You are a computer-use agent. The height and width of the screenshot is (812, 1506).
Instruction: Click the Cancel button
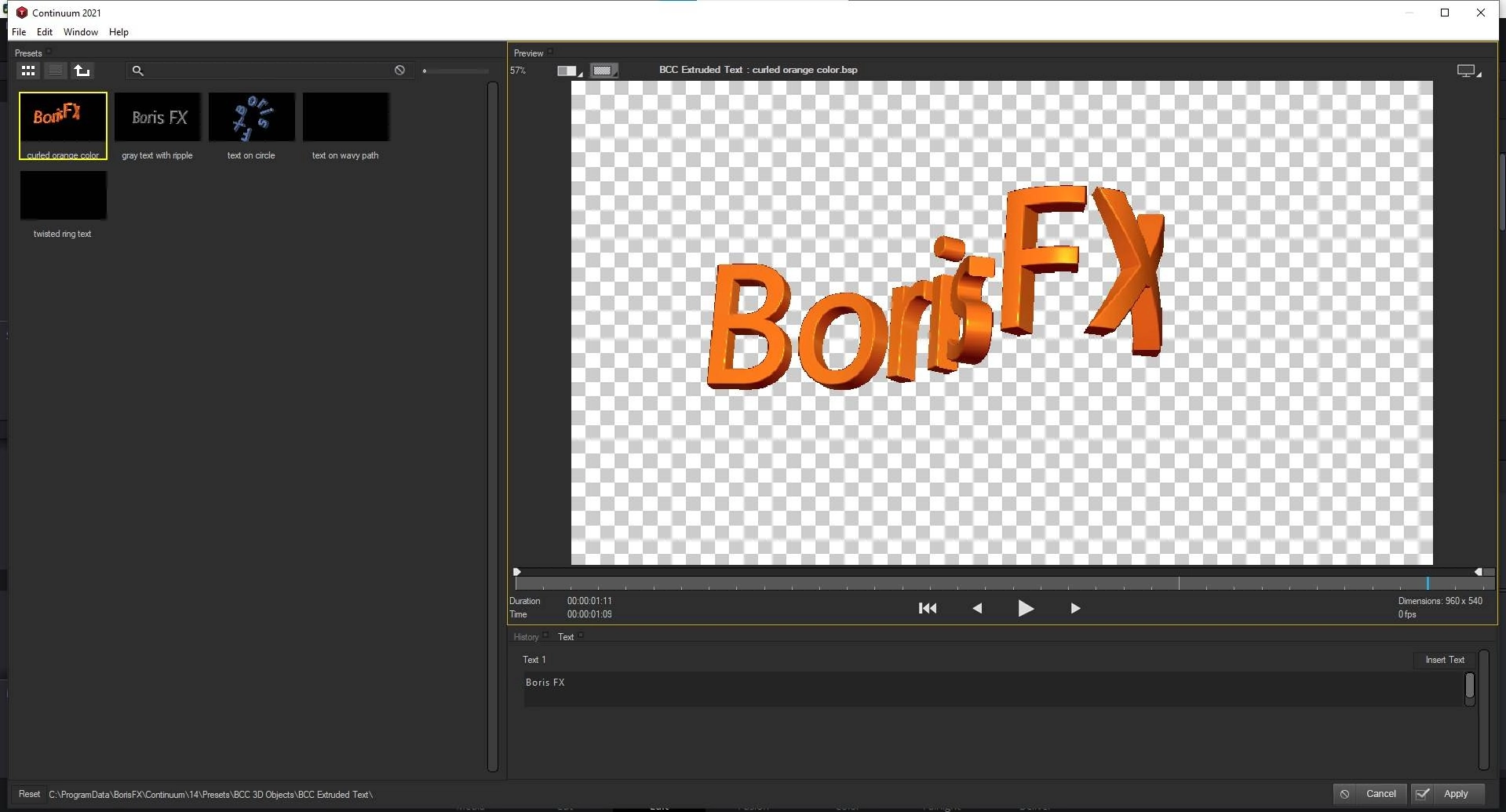[1369, 794]
